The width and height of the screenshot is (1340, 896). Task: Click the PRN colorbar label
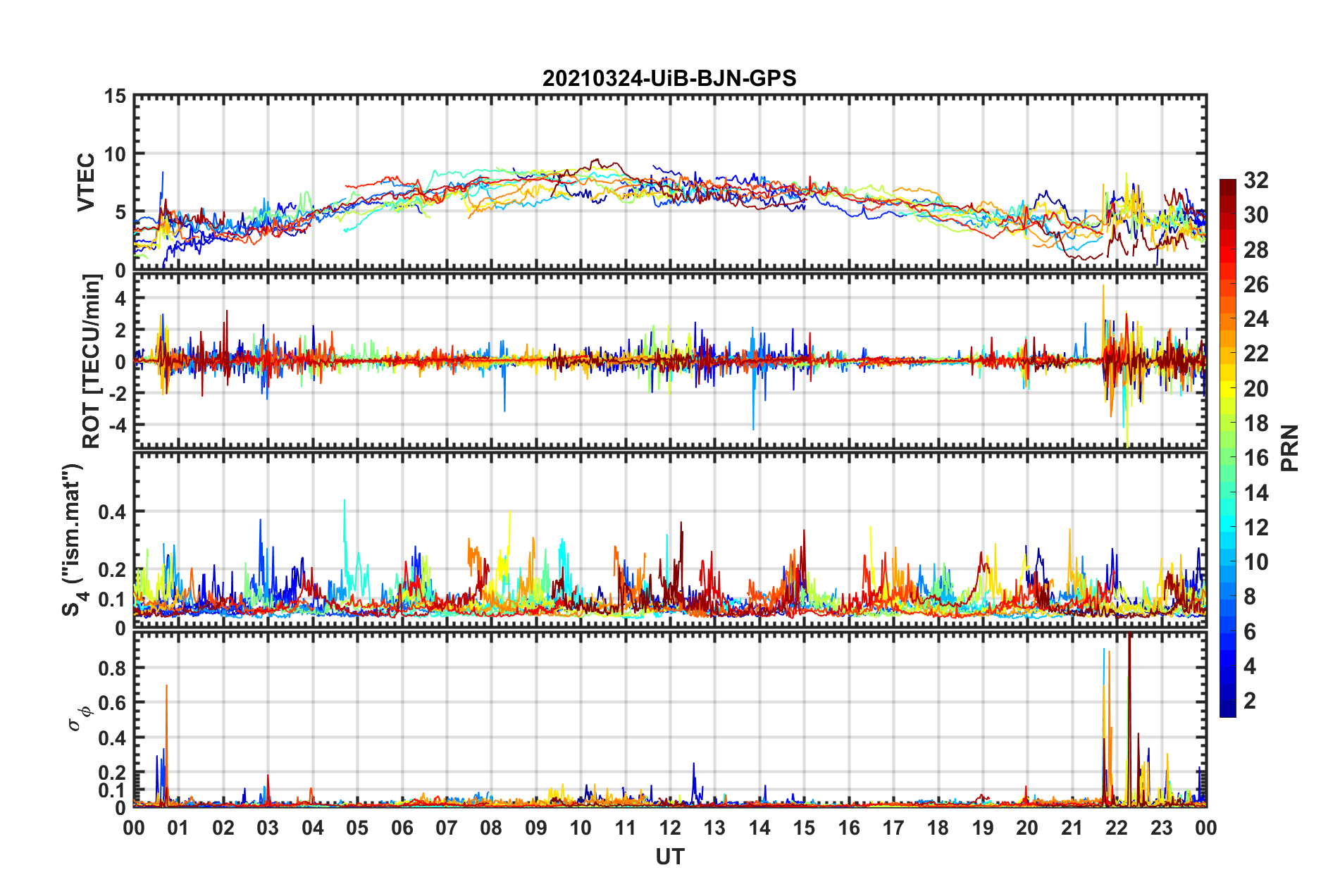(1290, 448)
